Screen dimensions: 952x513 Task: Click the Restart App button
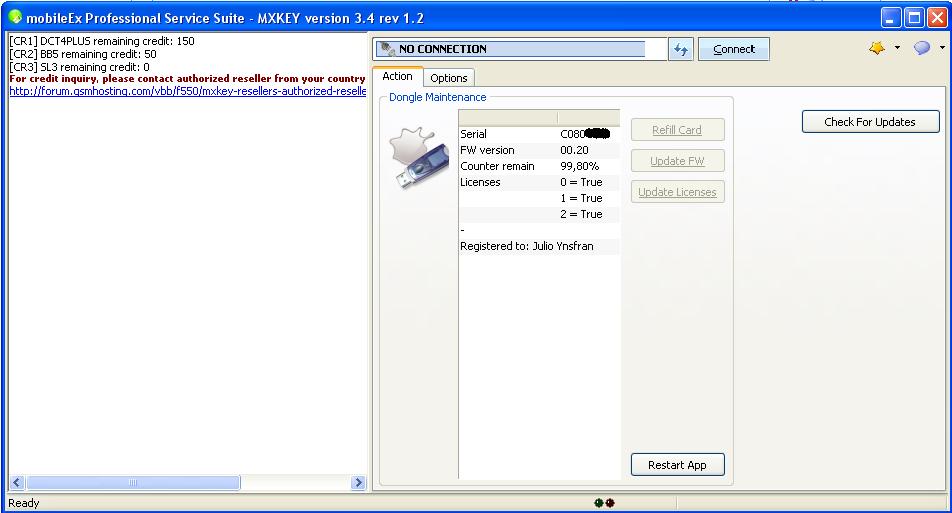[677, 465]
